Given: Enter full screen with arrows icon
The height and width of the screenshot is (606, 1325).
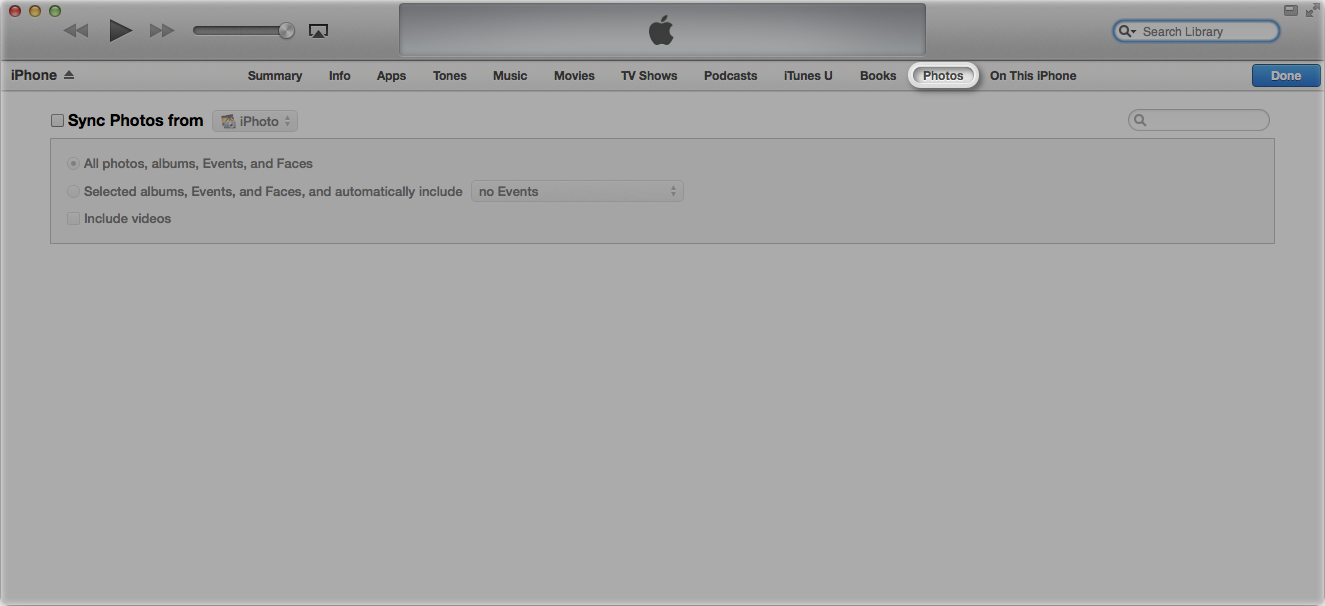Looking at the screenshot, I should coord(1312,11).
